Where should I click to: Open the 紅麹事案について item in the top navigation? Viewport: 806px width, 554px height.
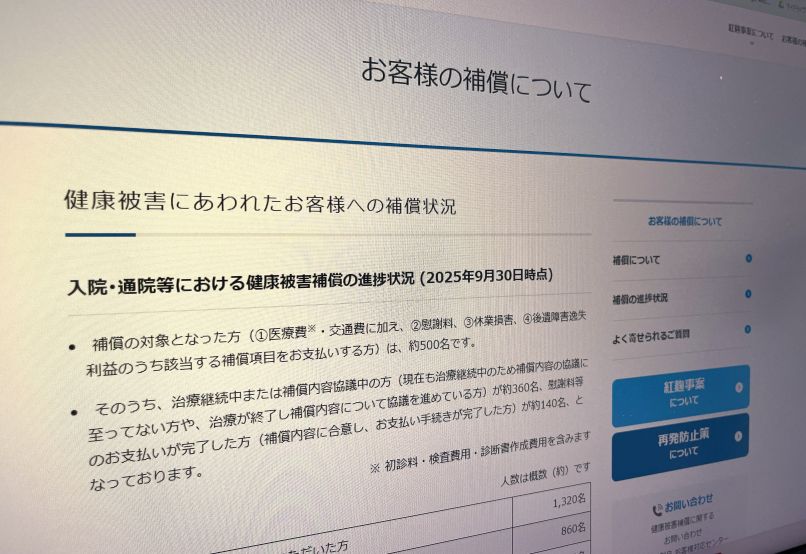(x=750, y=34)
